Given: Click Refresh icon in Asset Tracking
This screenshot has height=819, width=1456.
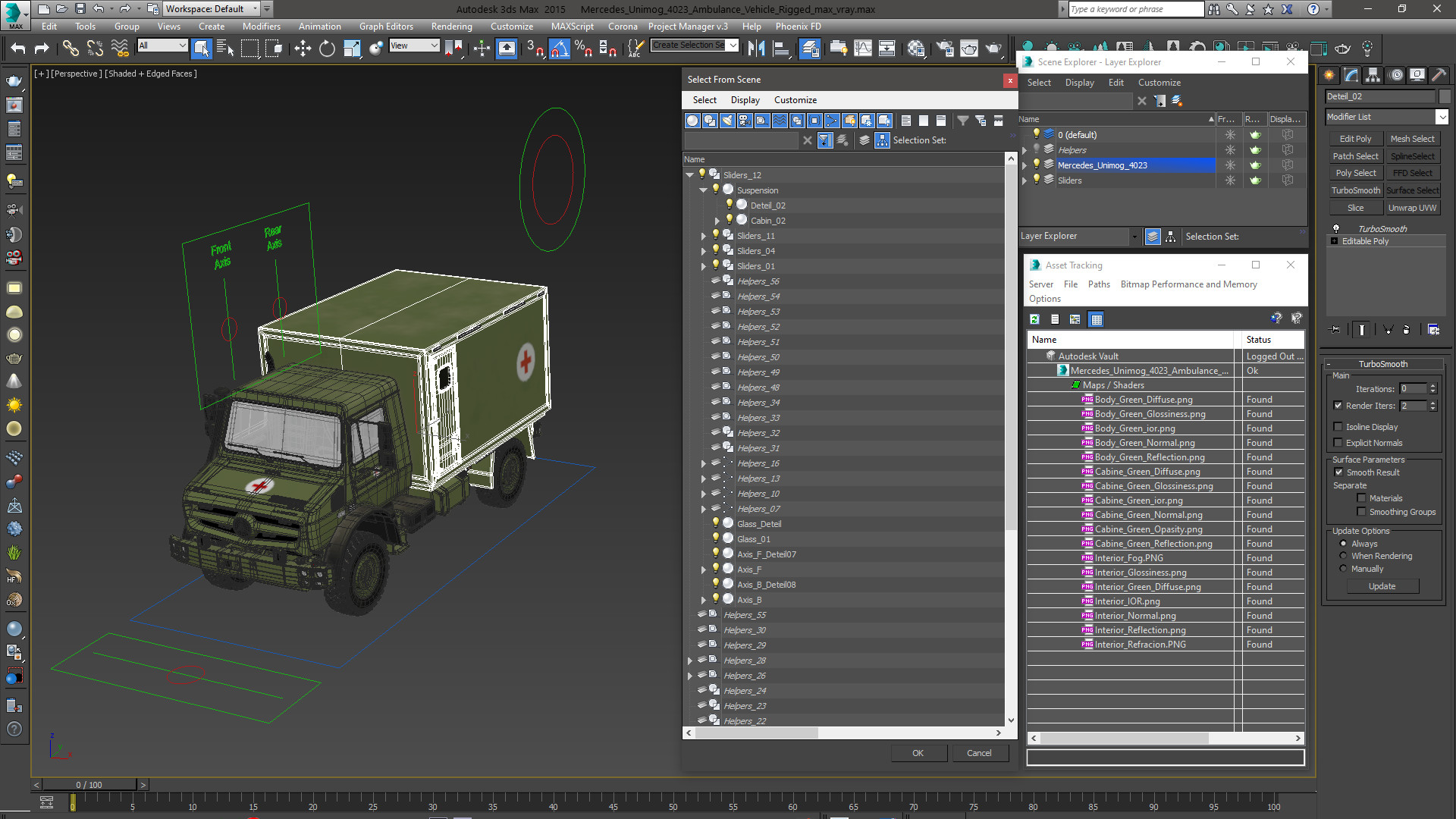Looking at the screenshot, I should (1034, 319).
